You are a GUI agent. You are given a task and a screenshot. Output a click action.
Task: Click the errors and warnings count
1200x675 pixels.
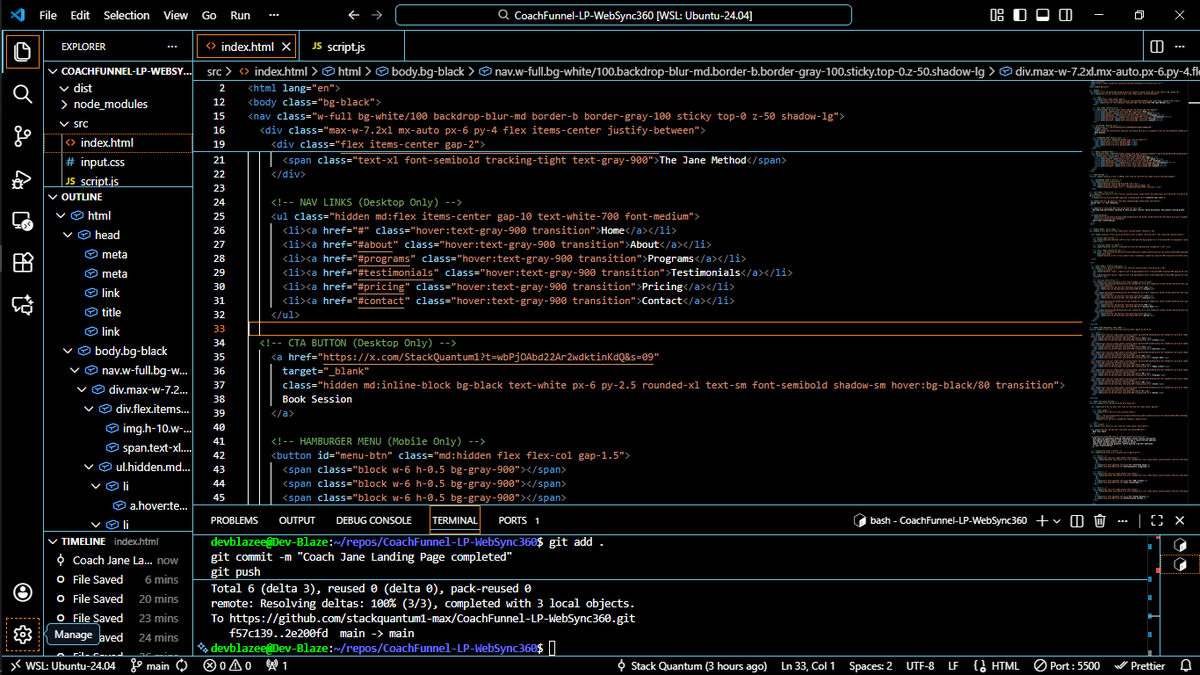[226, 666]
